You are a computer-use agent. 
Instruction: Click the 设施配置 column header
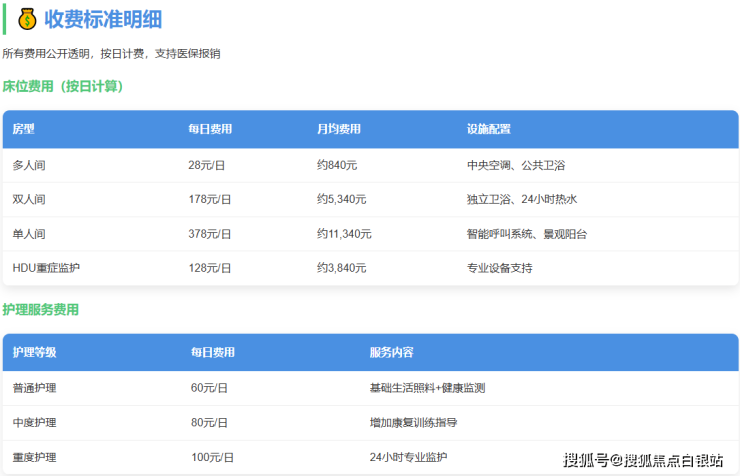488,129
